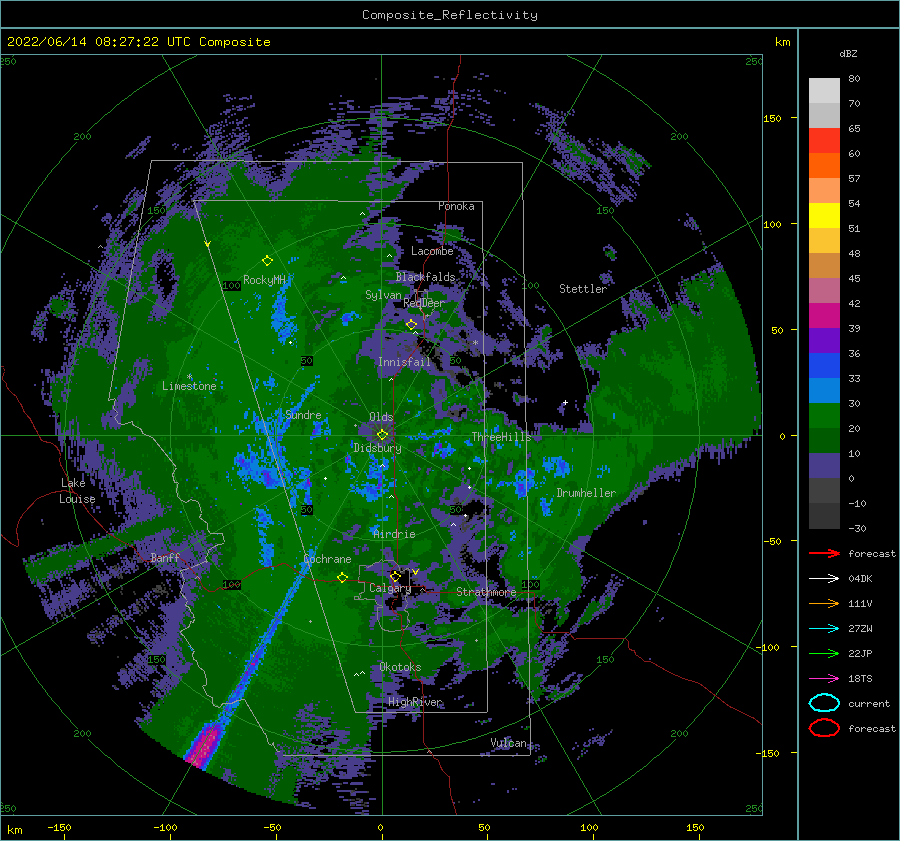
Task: Select the slate-blue swatch below 10 dBZ
Action: (824, 465)
